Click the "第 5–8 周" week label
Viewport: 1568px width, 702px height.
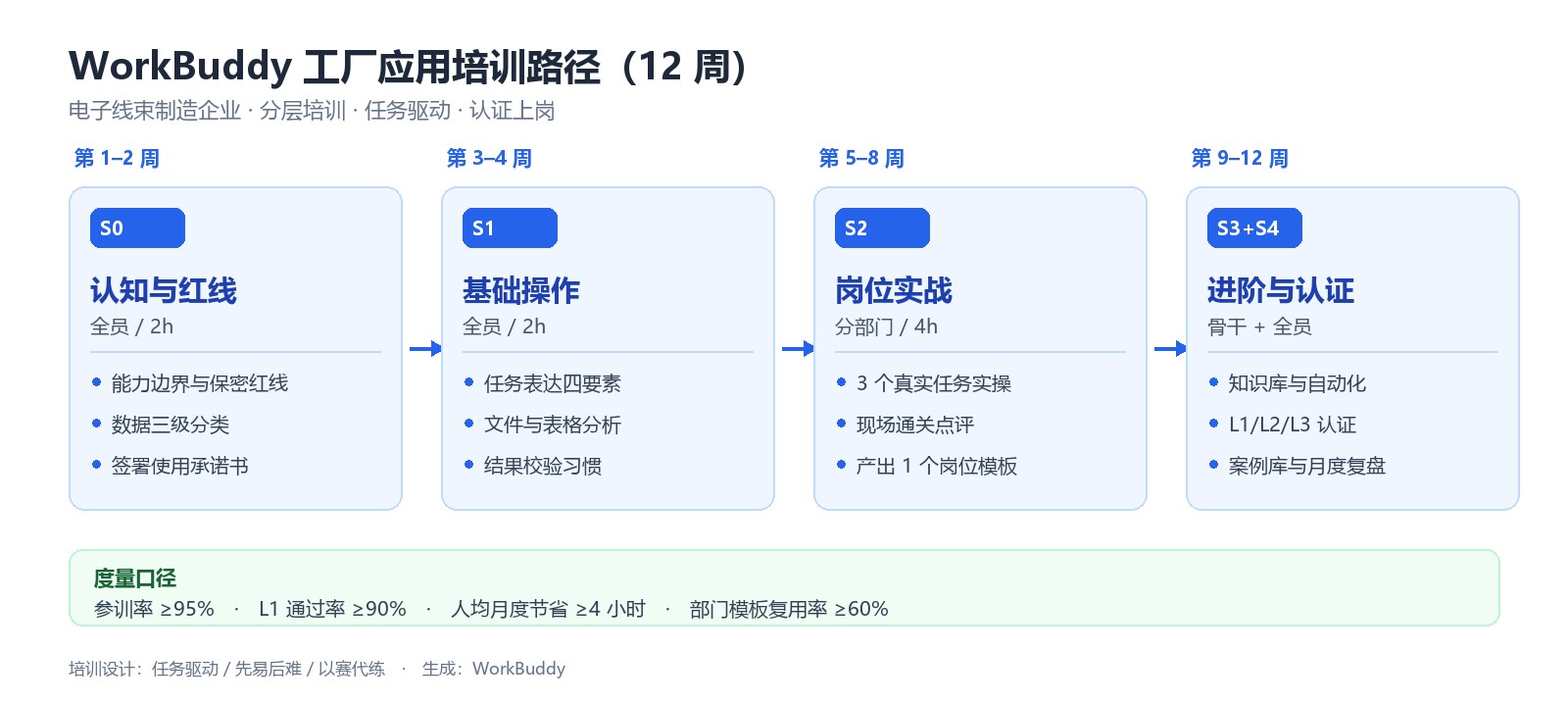861,158
